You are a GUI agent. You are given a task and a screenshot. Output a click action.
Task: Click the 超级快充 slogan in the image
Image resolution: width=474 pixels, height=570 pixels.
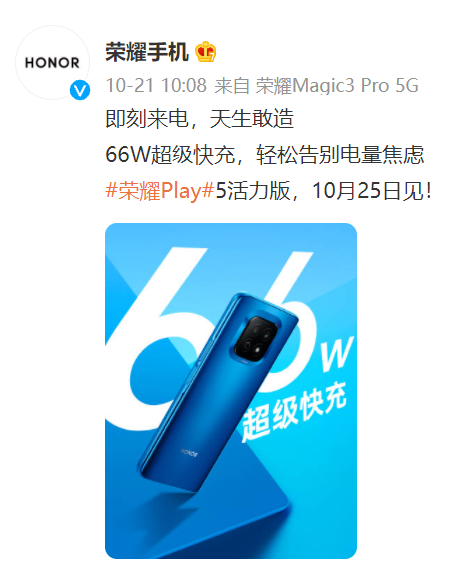(294, 411)
